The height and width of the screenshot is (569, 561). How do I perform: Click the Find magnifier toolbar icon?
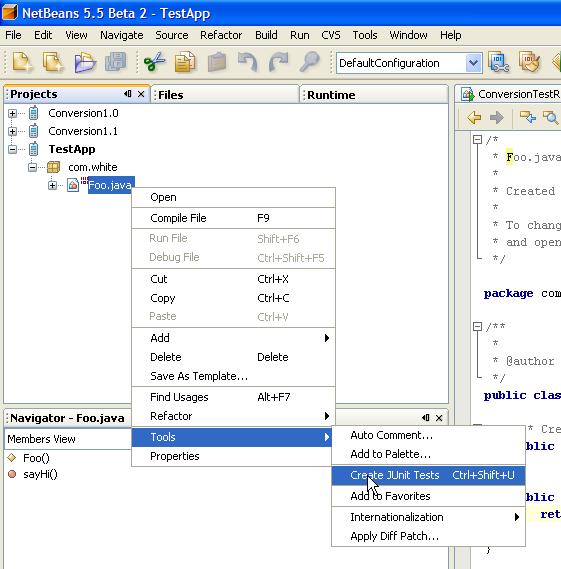tap(310, 62)
